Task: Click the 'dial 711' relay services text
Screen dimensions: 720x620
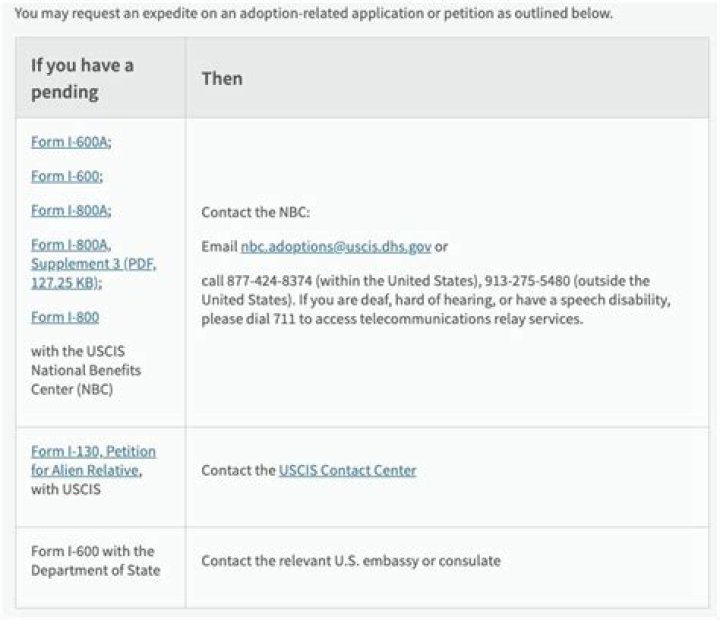Action: pos(270,319)
